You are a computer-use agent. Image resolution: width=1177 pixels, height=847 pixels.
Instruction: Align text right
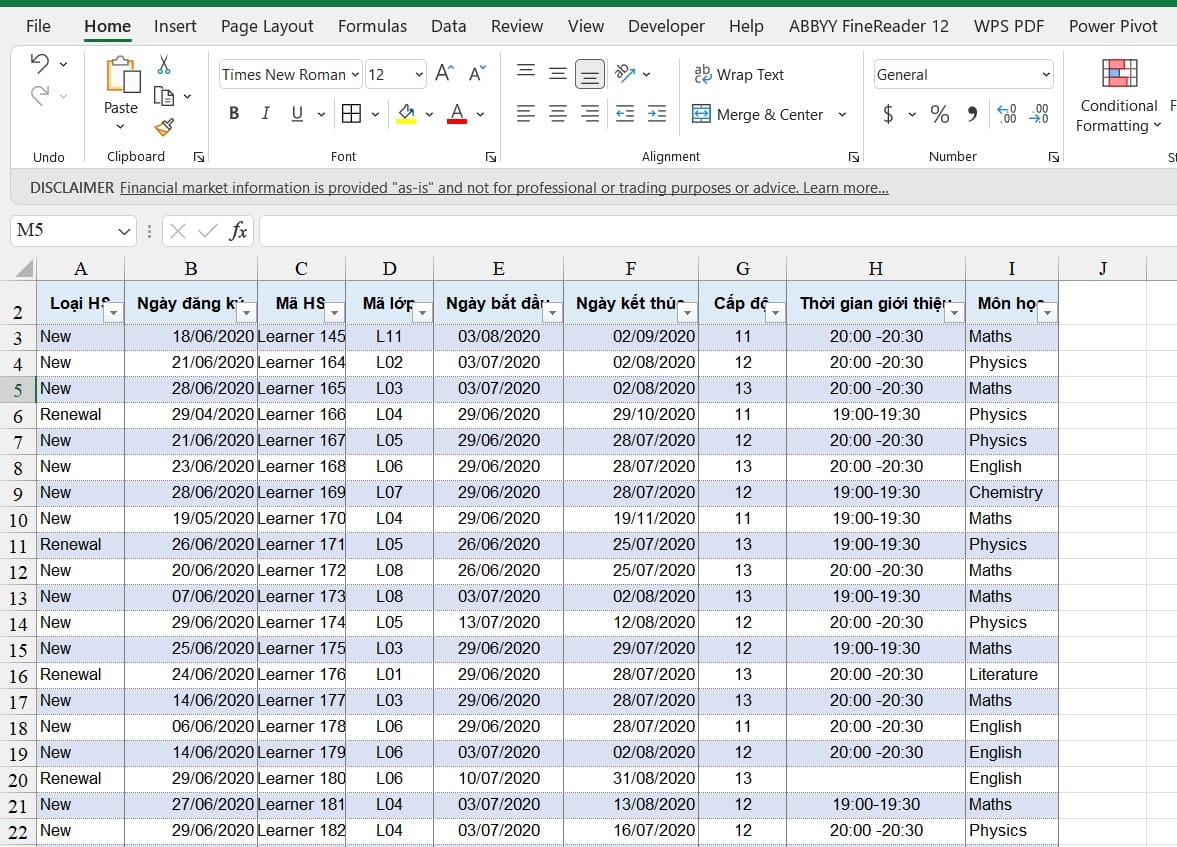click(590, 113)
